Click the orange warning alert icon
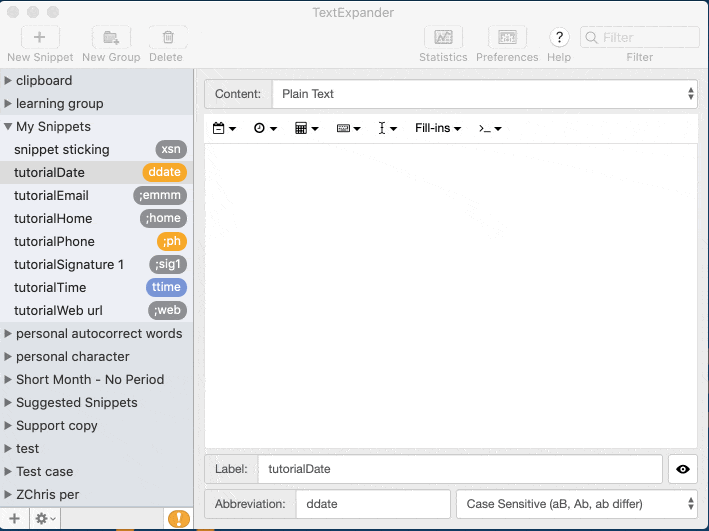The height and width of the screenshot is (531, 709). tap(179, 519)
